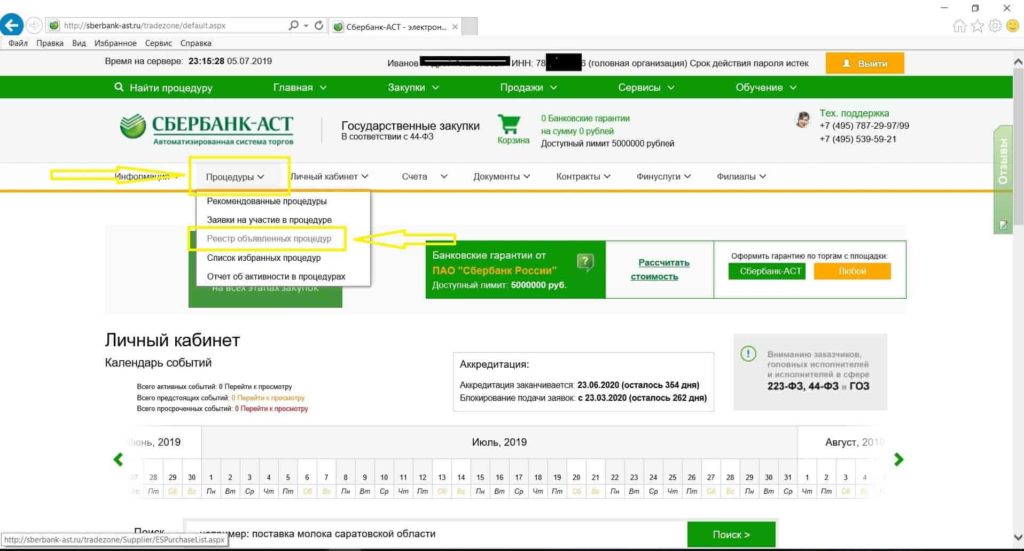Open the Справка browser menu
The width and height of the screenshot is (1024, 551).
click(x=195, y=43)
